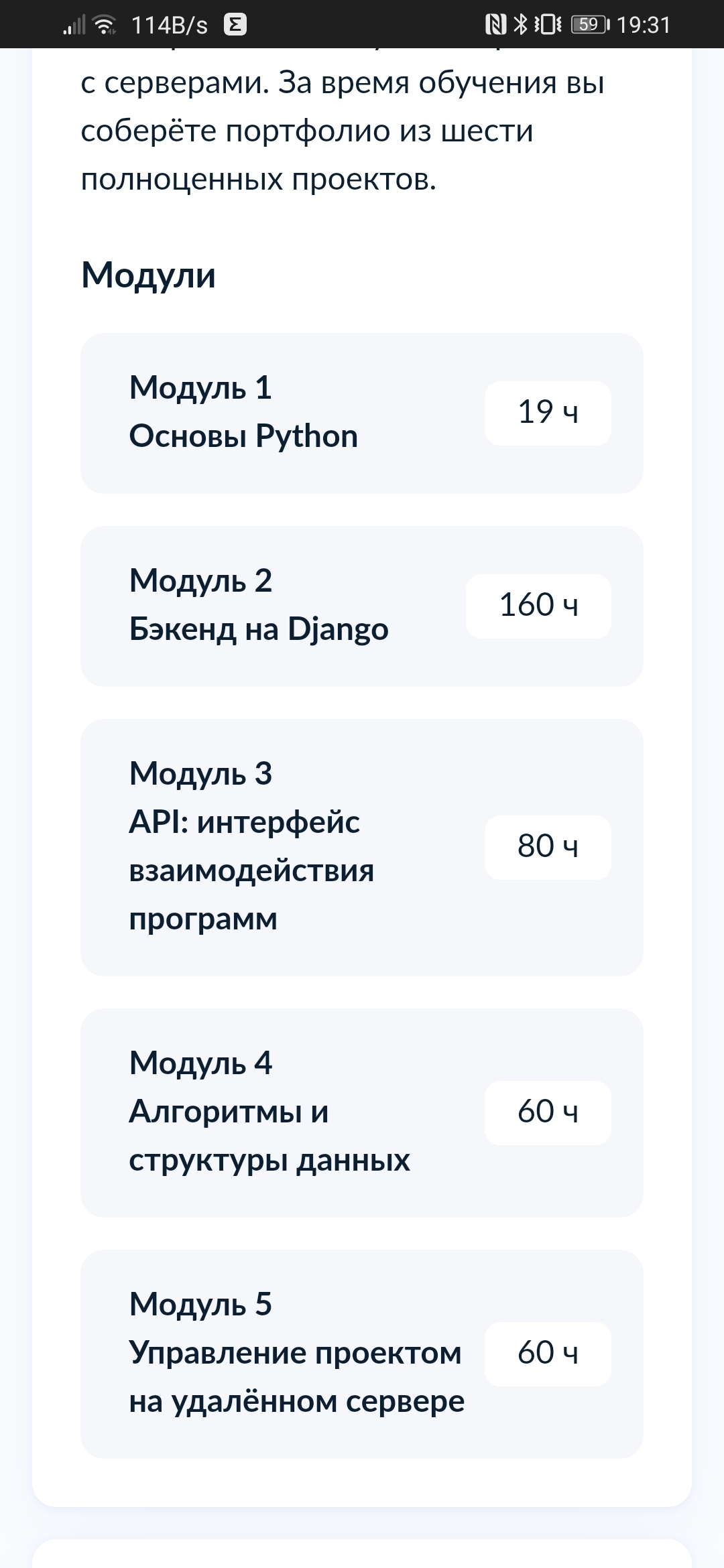Tap the Модули section heading

click(x=148, y=275)
